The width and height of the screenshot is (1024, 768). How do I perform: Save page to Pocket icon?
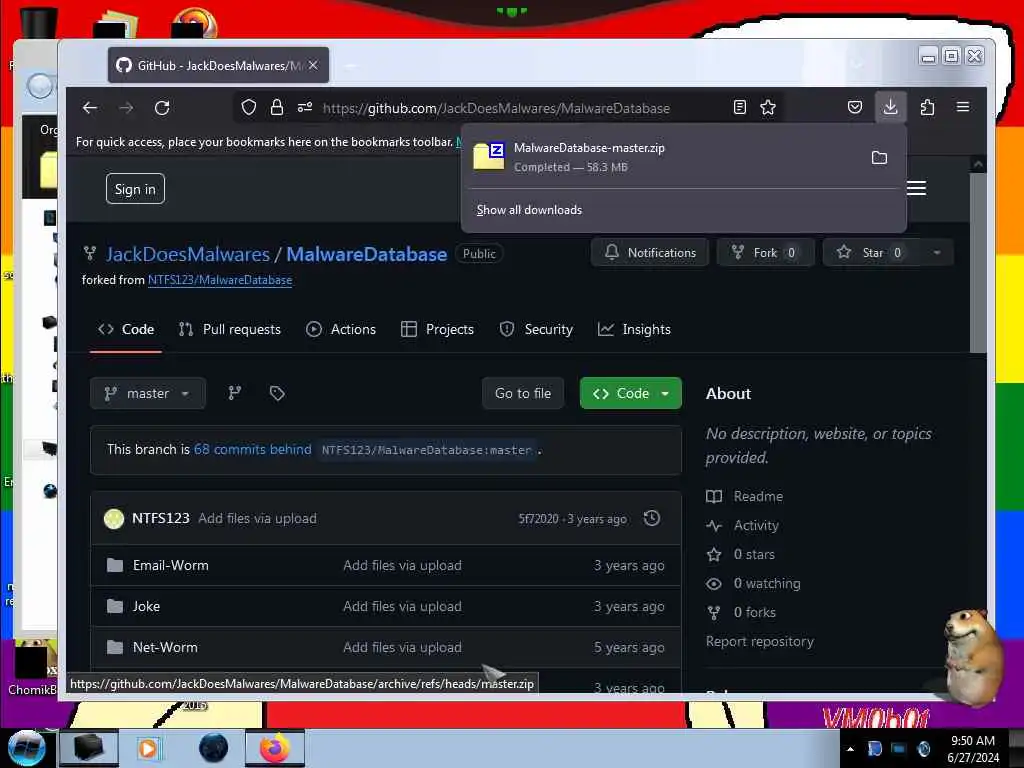click(854, 107)
